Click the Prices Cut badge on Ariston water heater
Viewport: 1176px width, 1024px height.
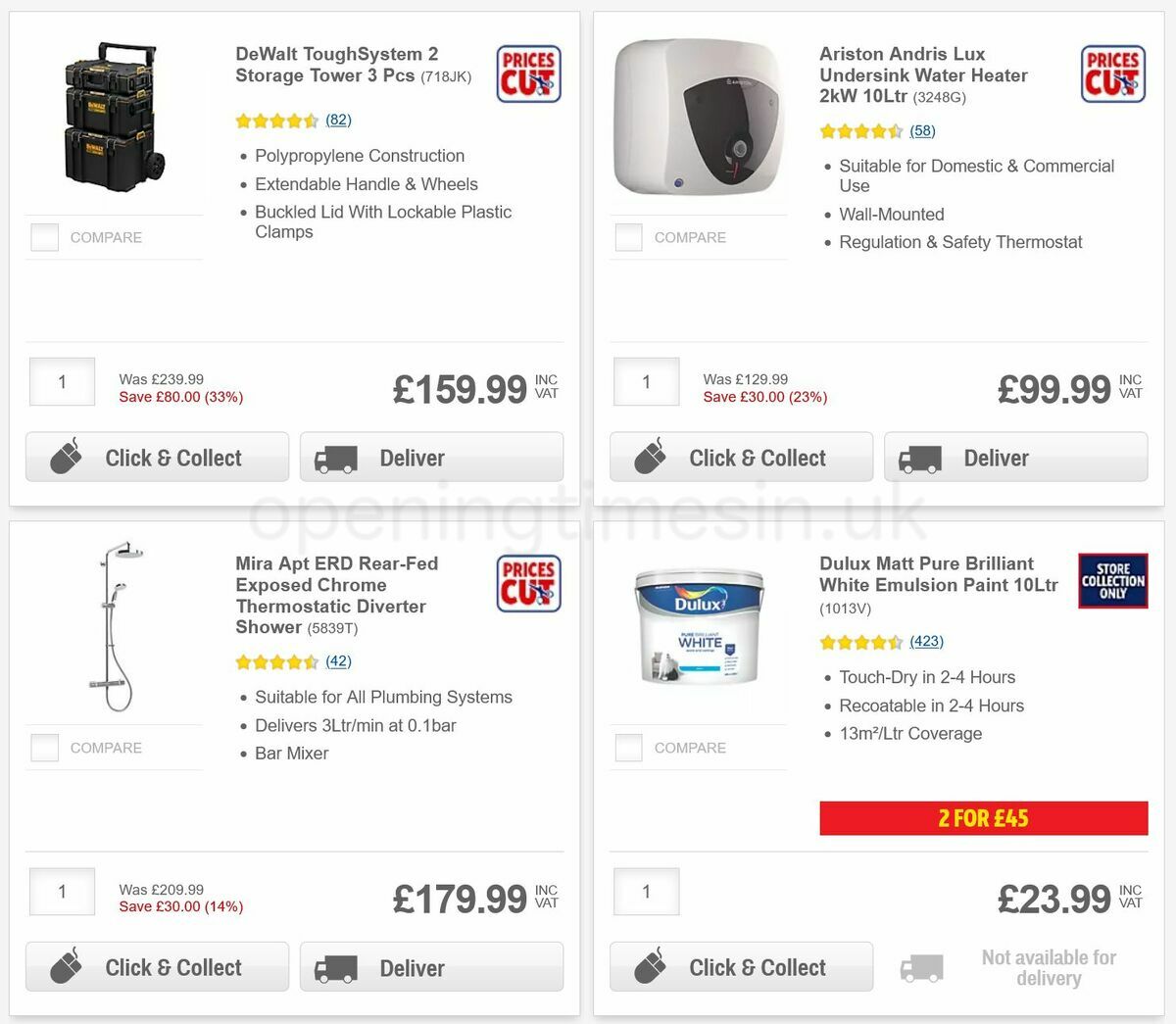[1112, 73]
